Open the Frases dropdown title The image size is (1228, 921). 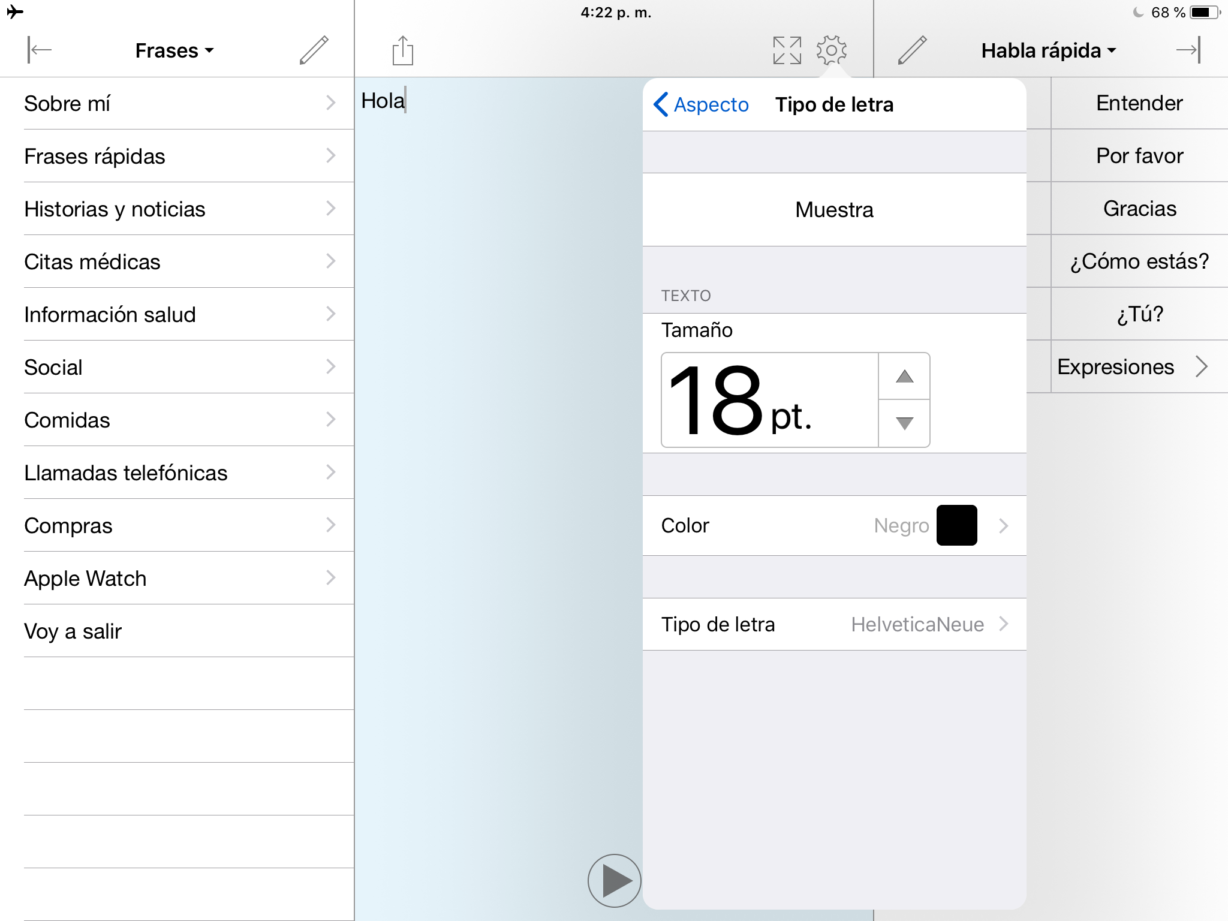click(x=174, y=51)
